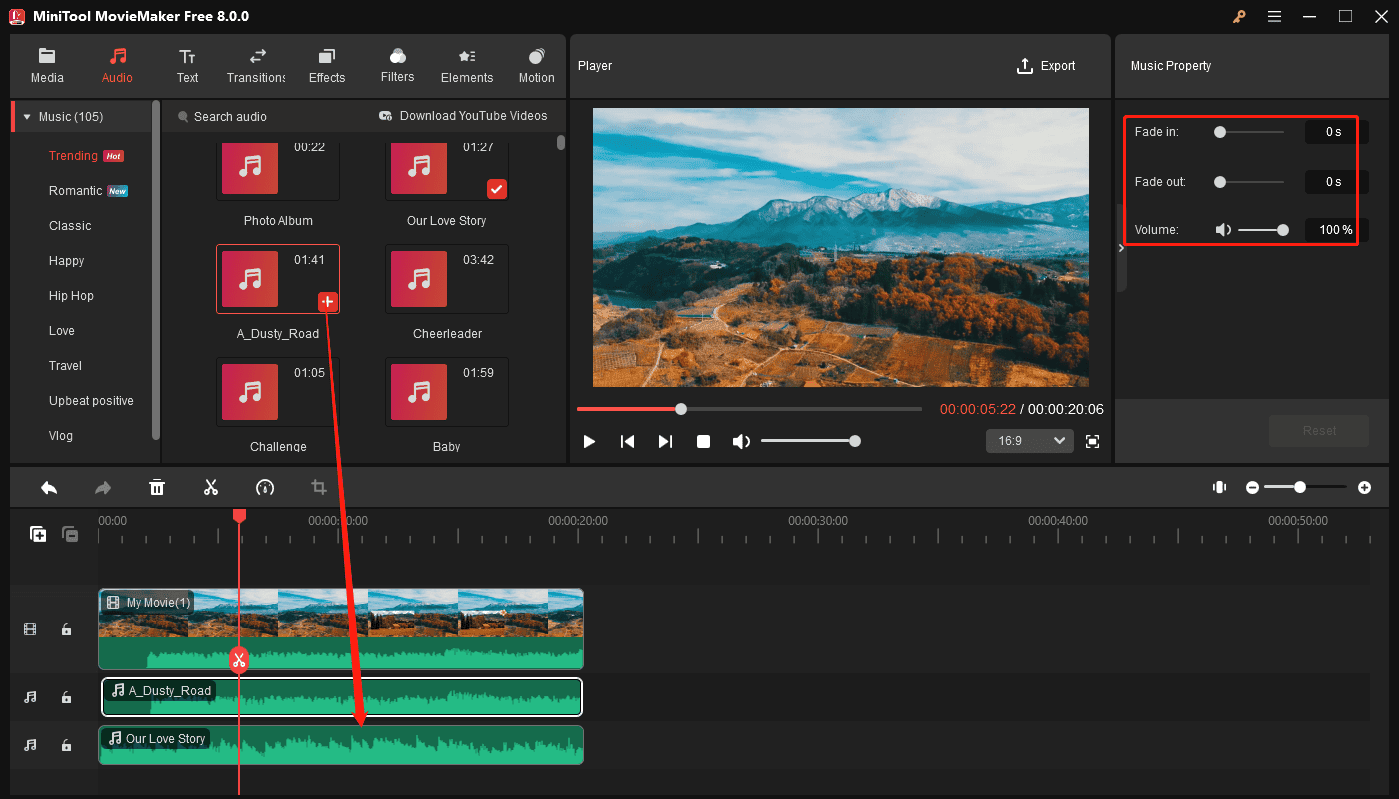Image resolution: width=1399 pixels, height=799 pixels.
Task: Toggle the Our Love Story checkmark
Action: pyautogui.click(x=497, y=189)
